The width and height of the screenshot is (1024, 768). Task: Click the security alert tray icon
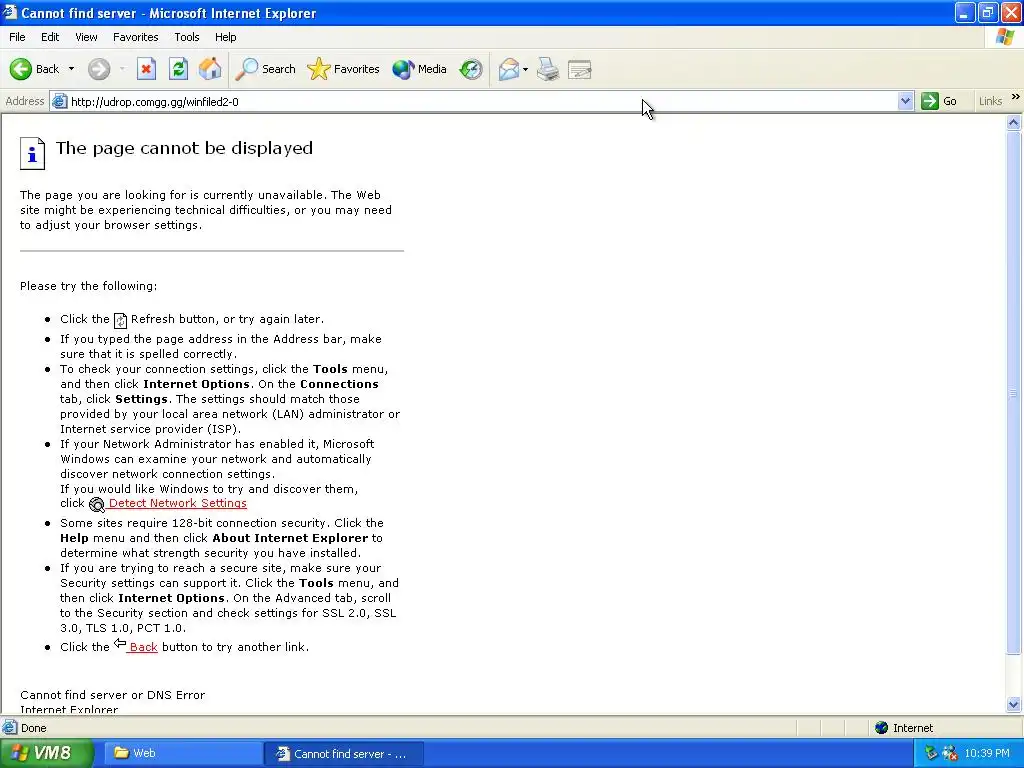pos(950,754)
